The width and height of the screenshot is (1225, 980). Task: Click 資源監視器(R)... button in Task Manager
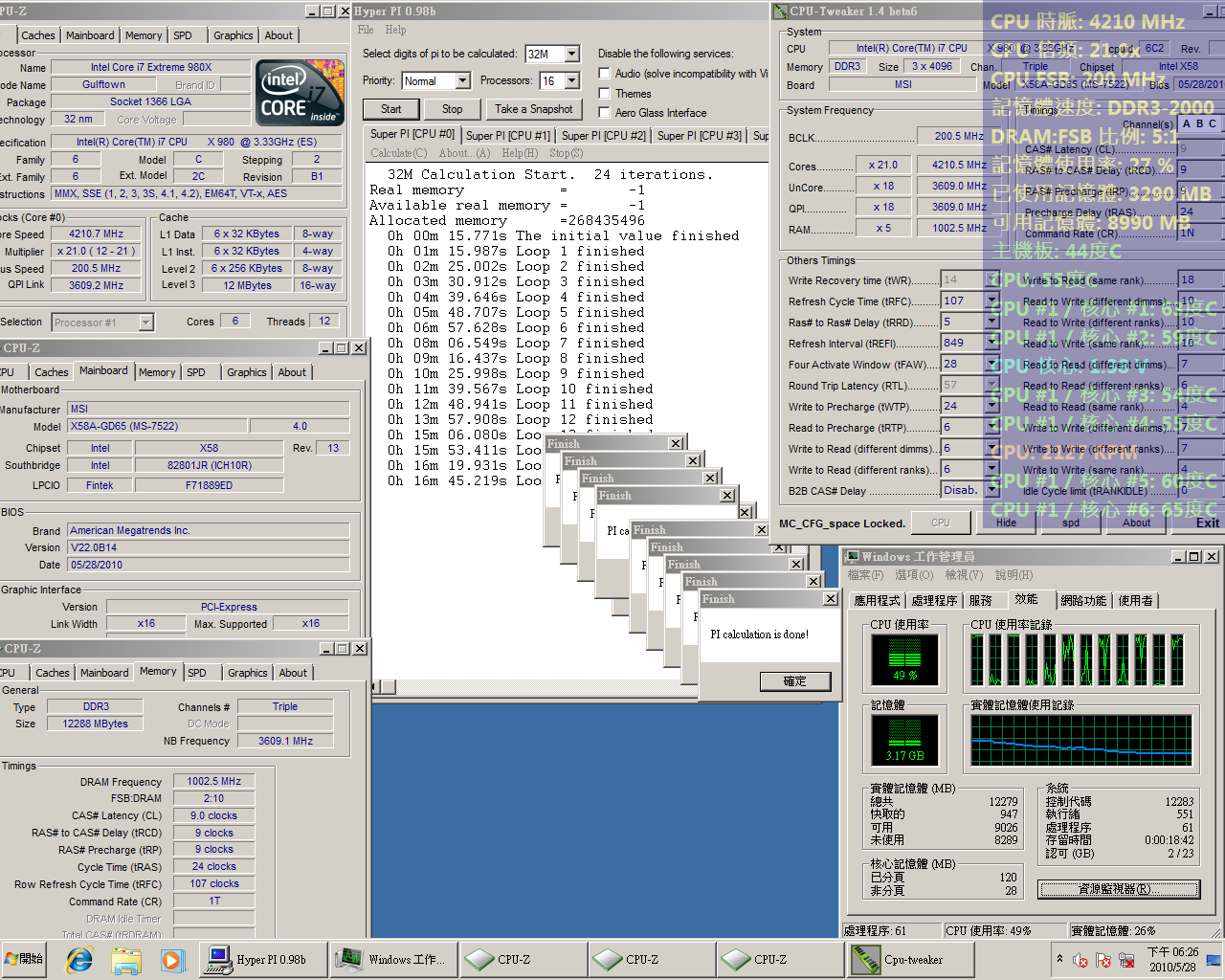(x=1119, y=889)
